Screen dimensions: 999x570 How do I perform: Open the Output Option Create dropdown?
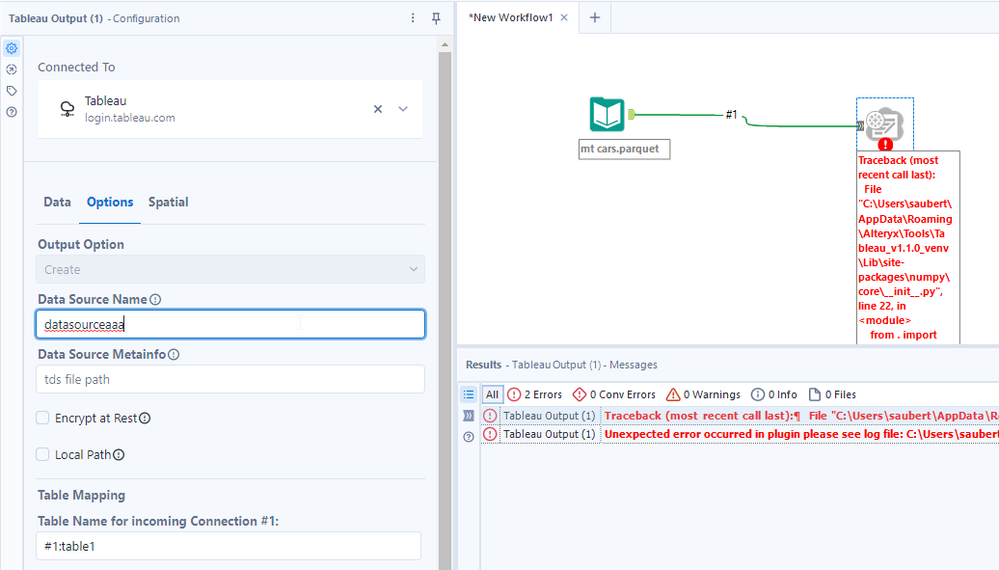pyautogui.click(x=231, y=269)
